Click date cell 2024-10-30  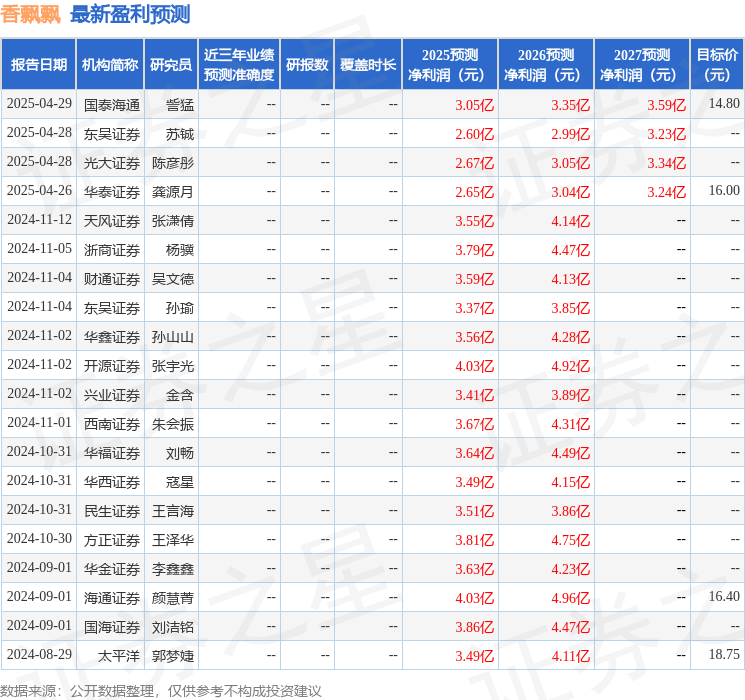[39, 538]
